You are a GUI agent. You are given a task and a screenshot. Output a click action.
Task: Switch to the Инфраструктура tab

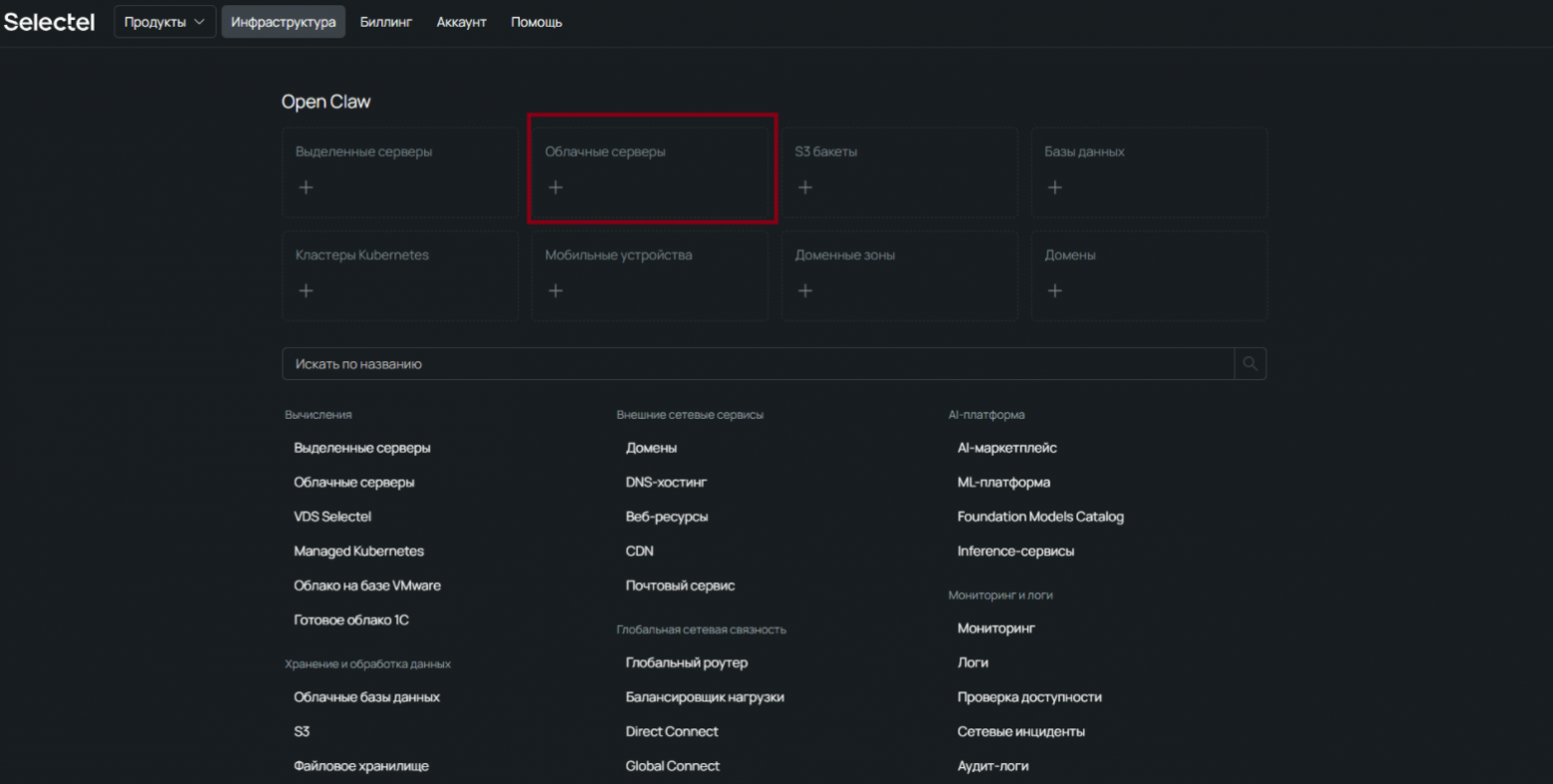coord(283,21)
